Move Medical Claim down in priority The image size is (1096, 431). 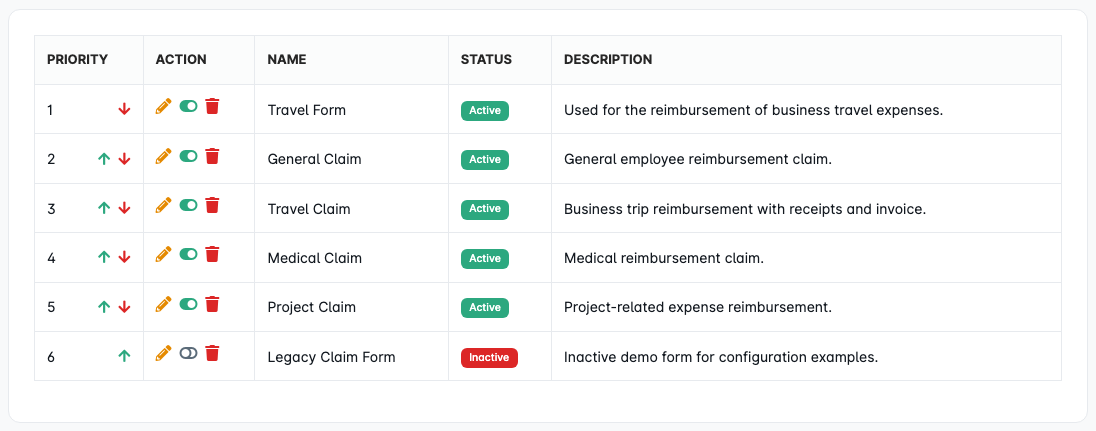pyautogui.click(x=124, y=258)
